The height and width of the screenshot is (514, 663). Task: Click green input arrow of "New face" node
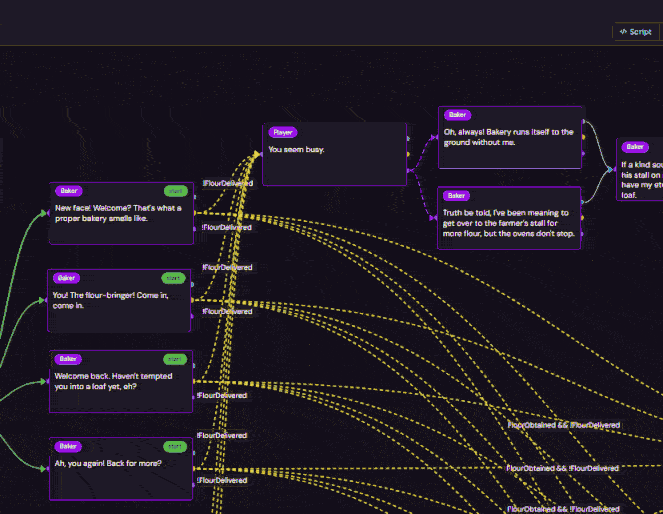(44, 213)
